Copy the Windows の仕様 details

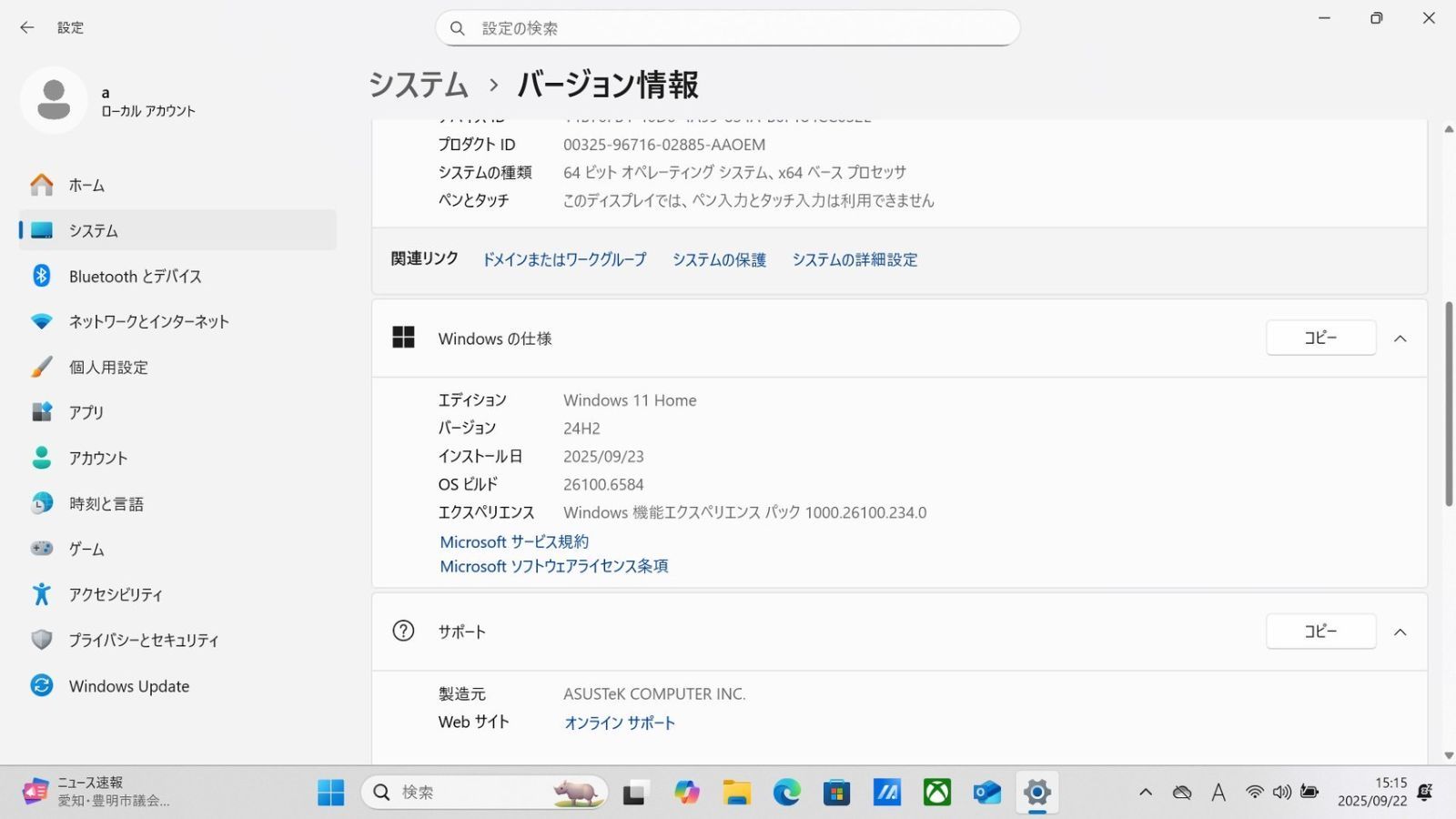pos(1319,338)
